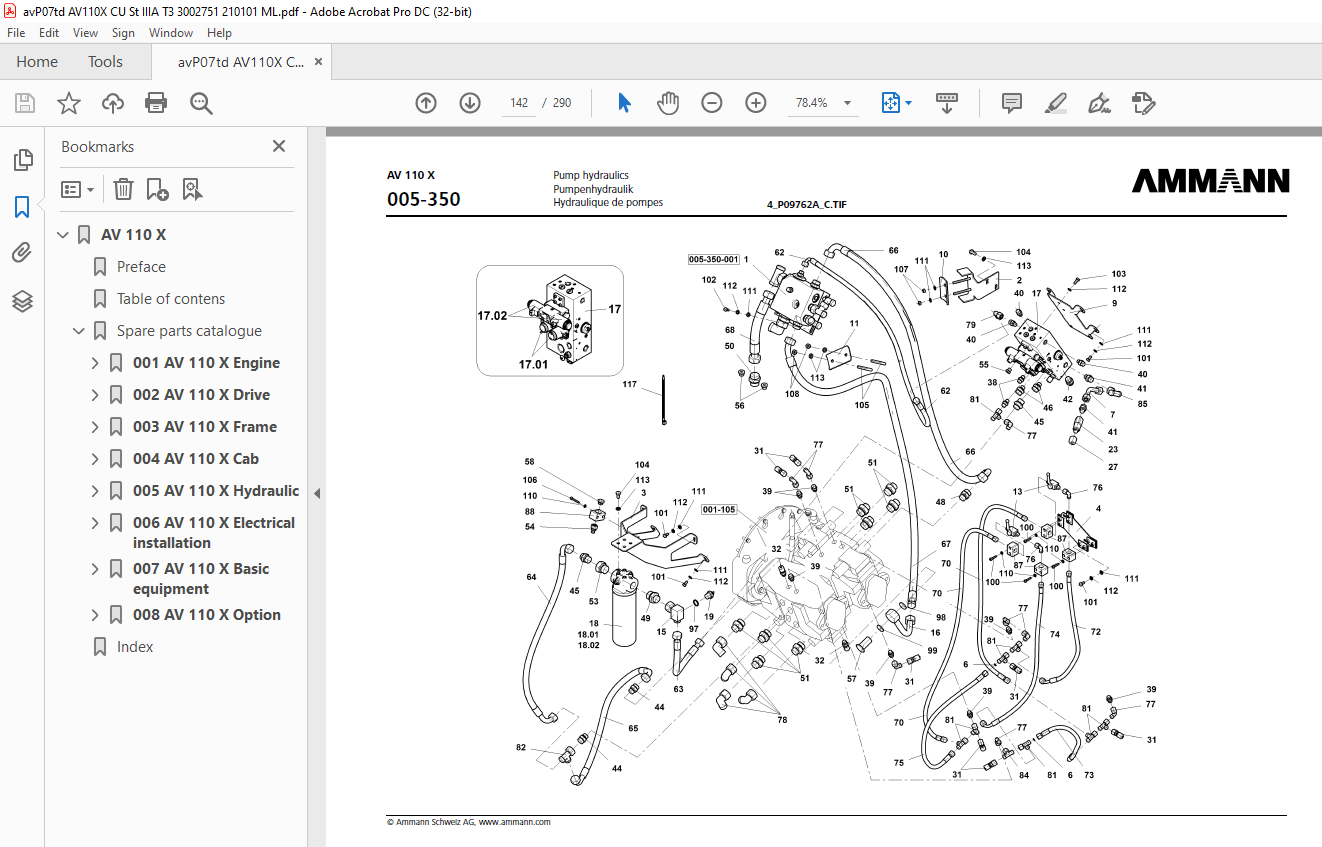
Task: Open the Window menu
Action: (x=171, y=33)
